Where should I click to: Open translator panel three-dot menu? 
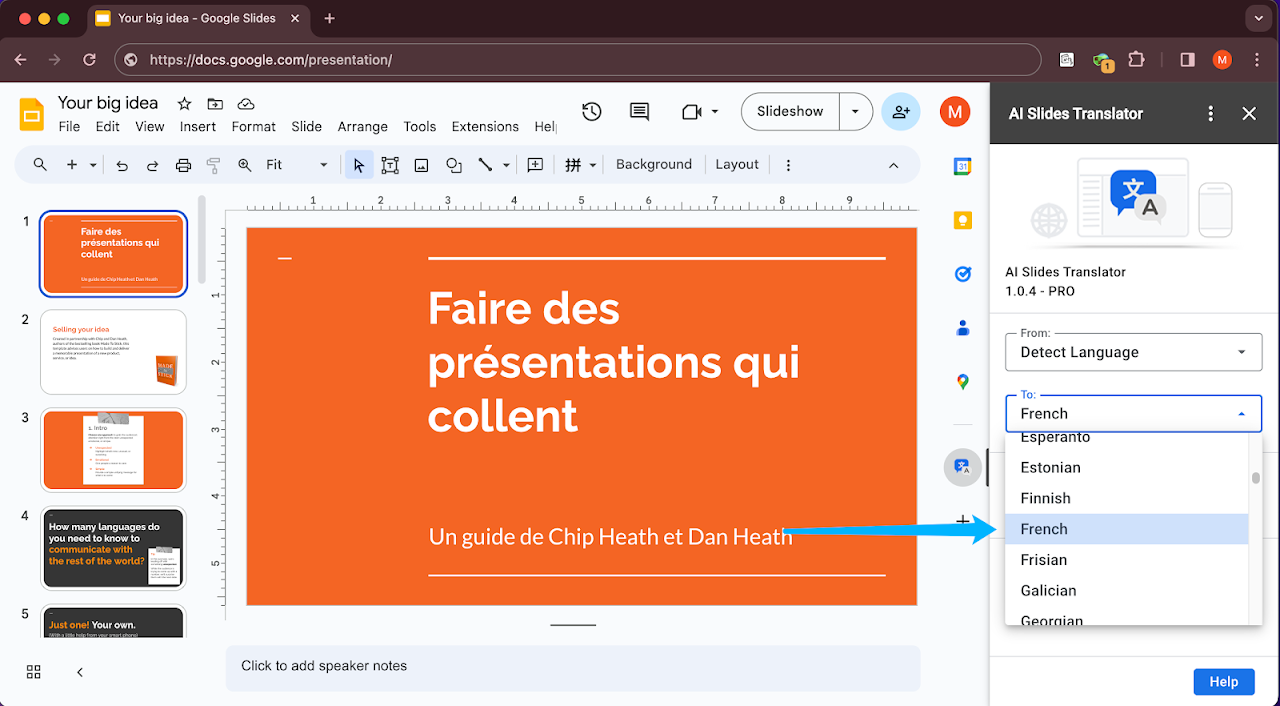(1211, 114)
